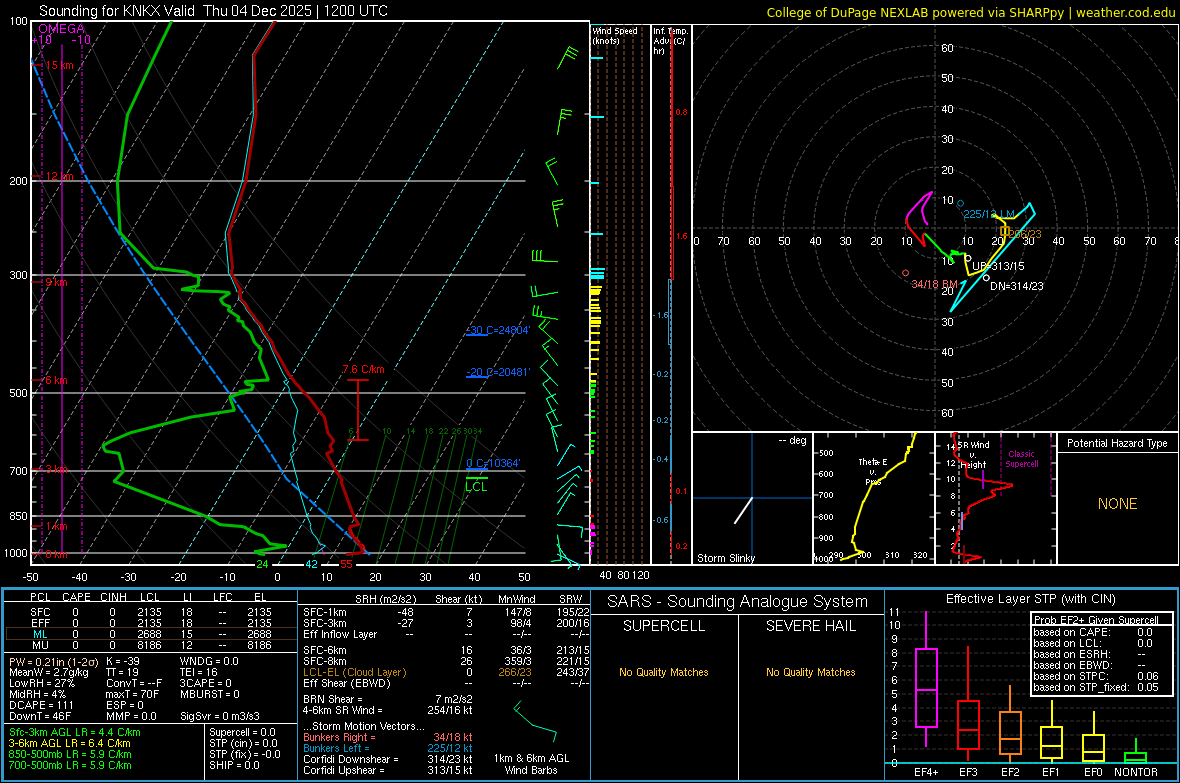This screenshot has width=1180, height=783.
Task: Click the 'DN=314/23' hodograph label
Action: tap(1016, 287)
